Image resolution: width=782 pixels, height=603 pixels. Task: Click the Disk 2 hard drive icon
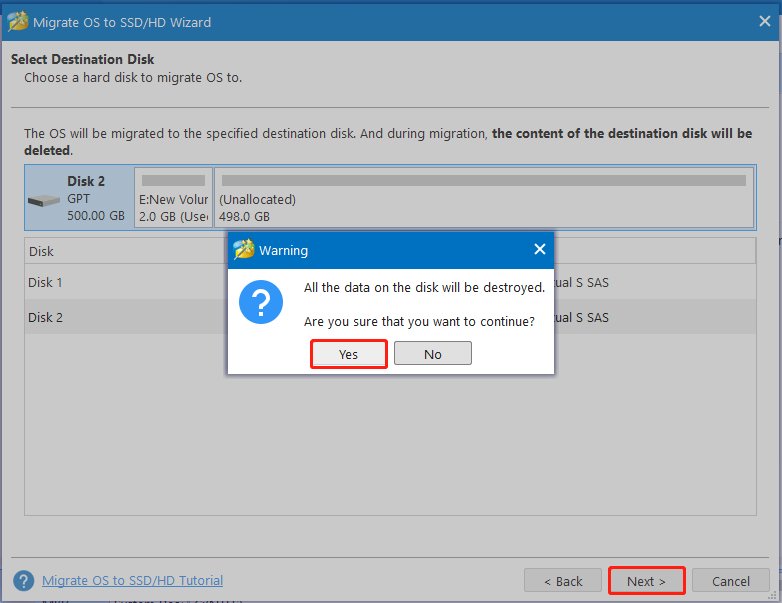click(44, 201)
